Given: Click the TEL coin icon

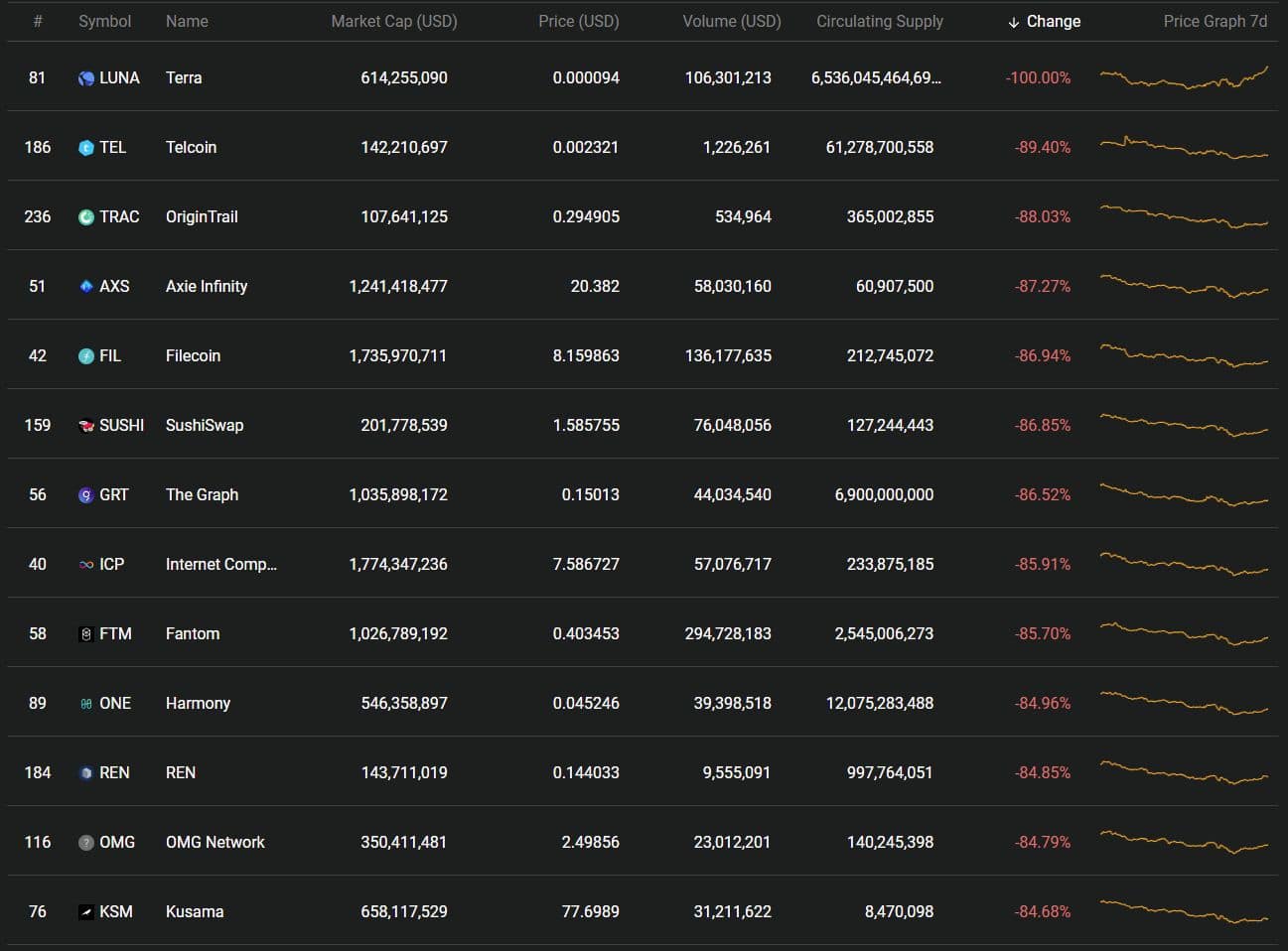Looking at the screenshot, I should coord(86,147).
